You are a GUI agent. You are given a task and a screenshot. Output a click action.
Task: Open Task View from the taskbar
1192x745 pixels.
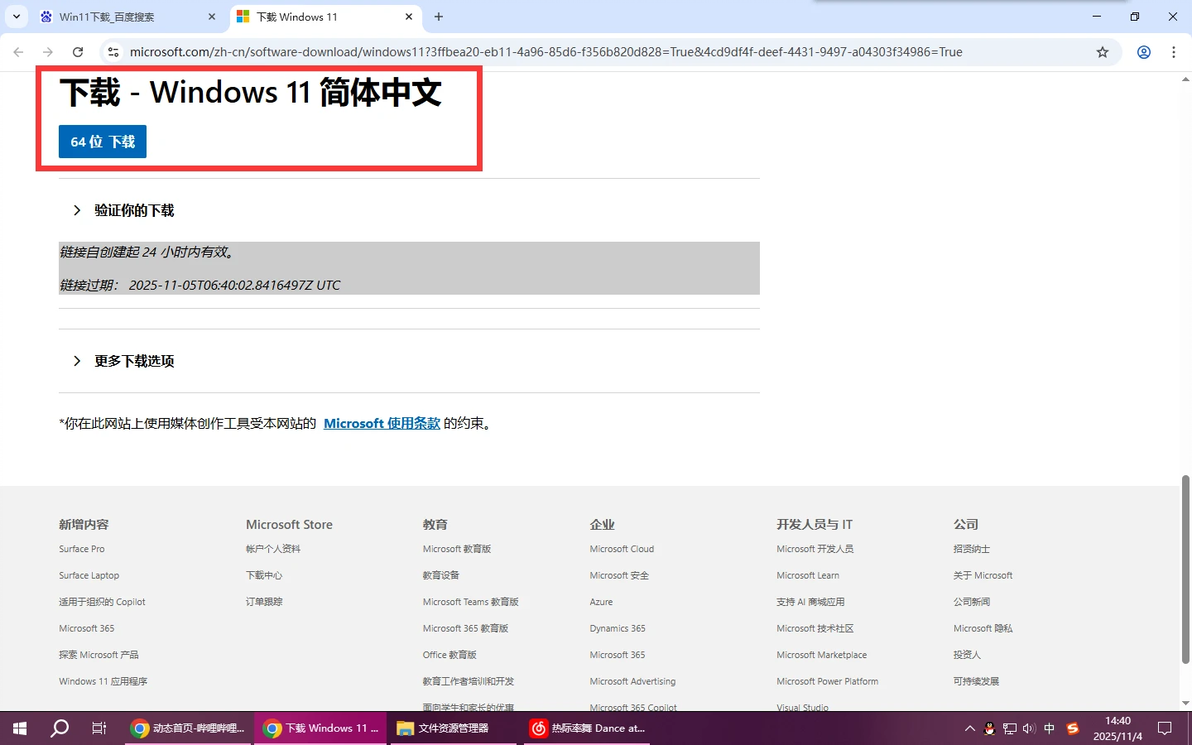point(97,728)
